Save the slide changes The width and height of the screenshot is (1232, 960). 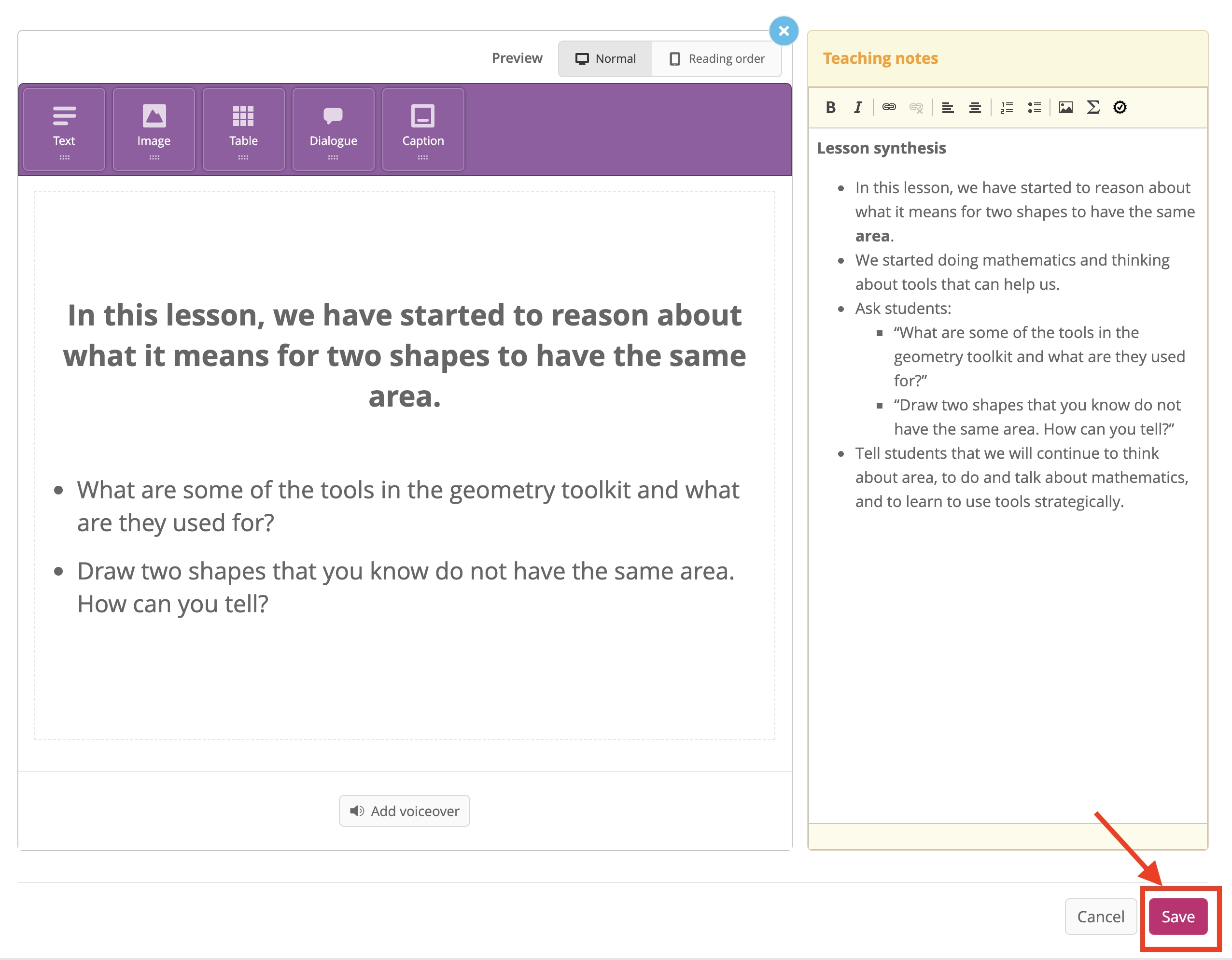[1178, 917]
